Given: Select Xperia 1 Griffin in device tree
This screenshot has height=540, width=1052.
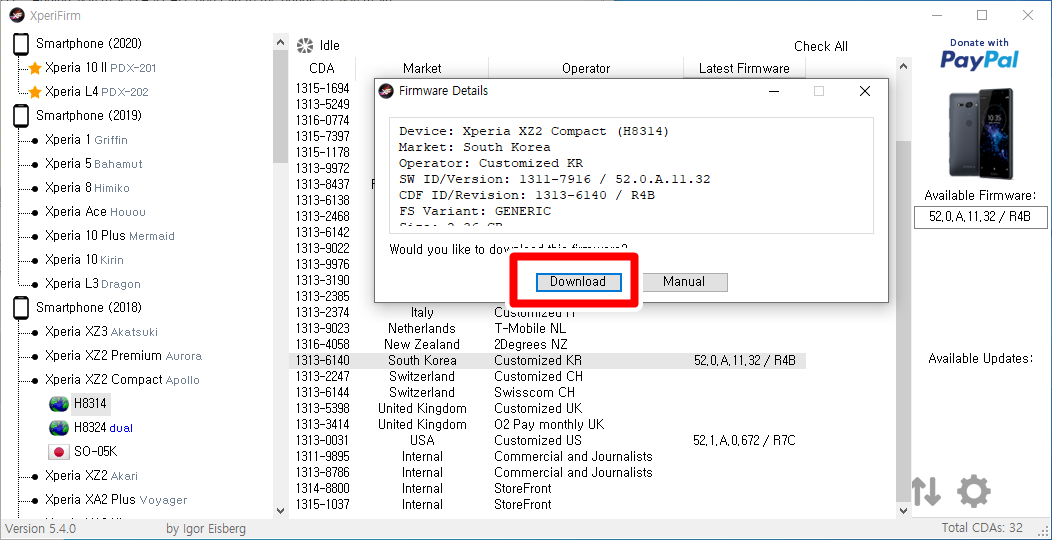Looking at the screenshot, I should [x=86, y=140].
